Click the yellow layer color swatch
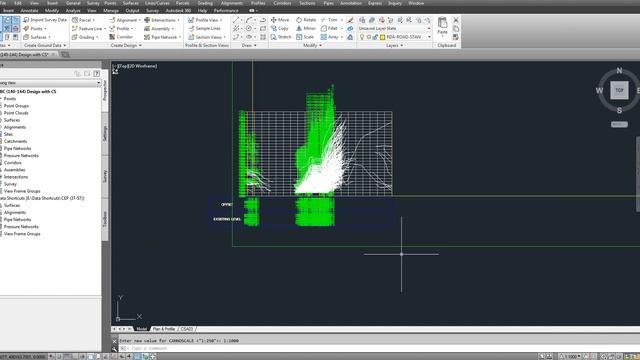This screenshot has height=360, width=640. 382,37
